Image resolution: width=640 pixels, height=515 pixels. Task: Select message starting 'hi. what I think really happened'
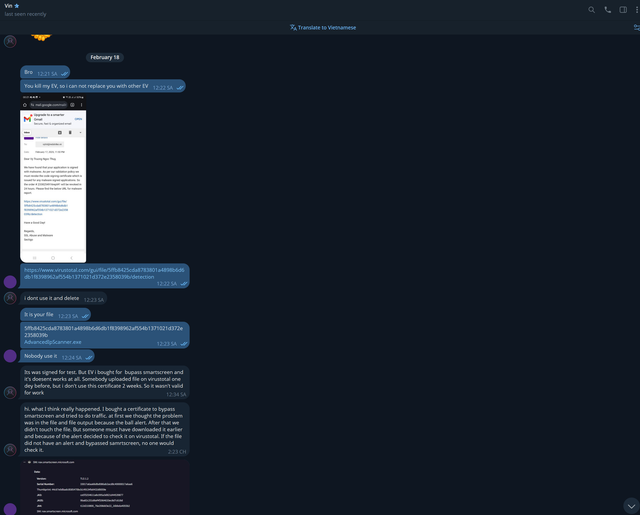click(x=105, y=429)
